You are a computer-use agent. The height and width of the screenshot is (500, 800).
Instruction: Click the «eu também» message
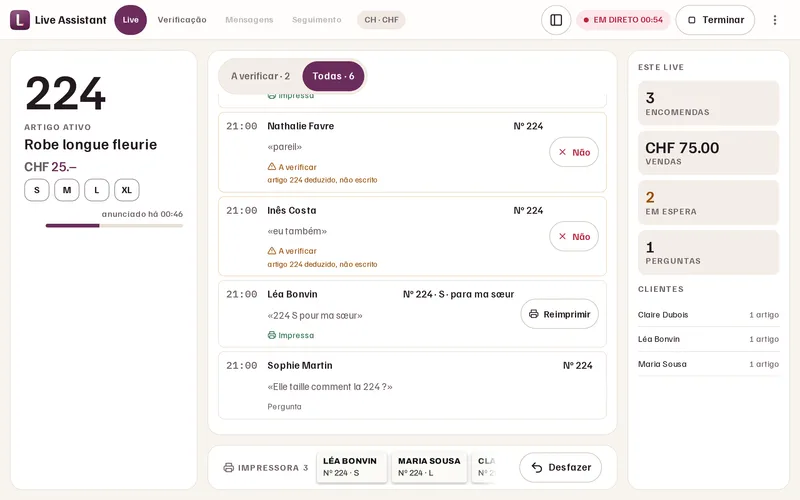coord(297,231)
